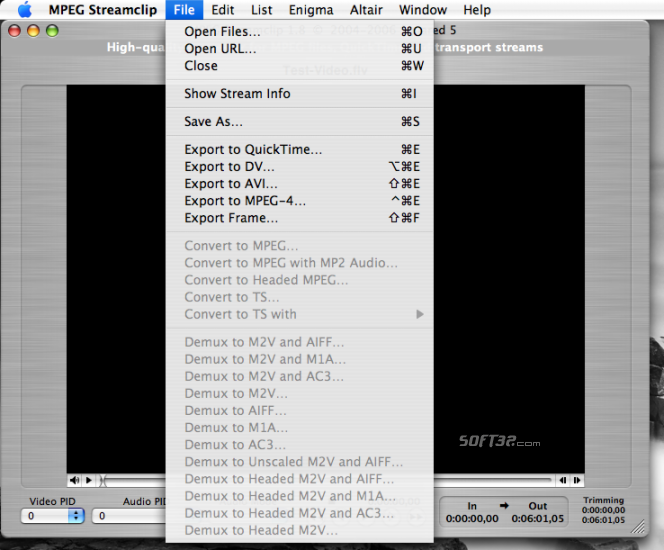Select Export Frame...

click(299, 218)
